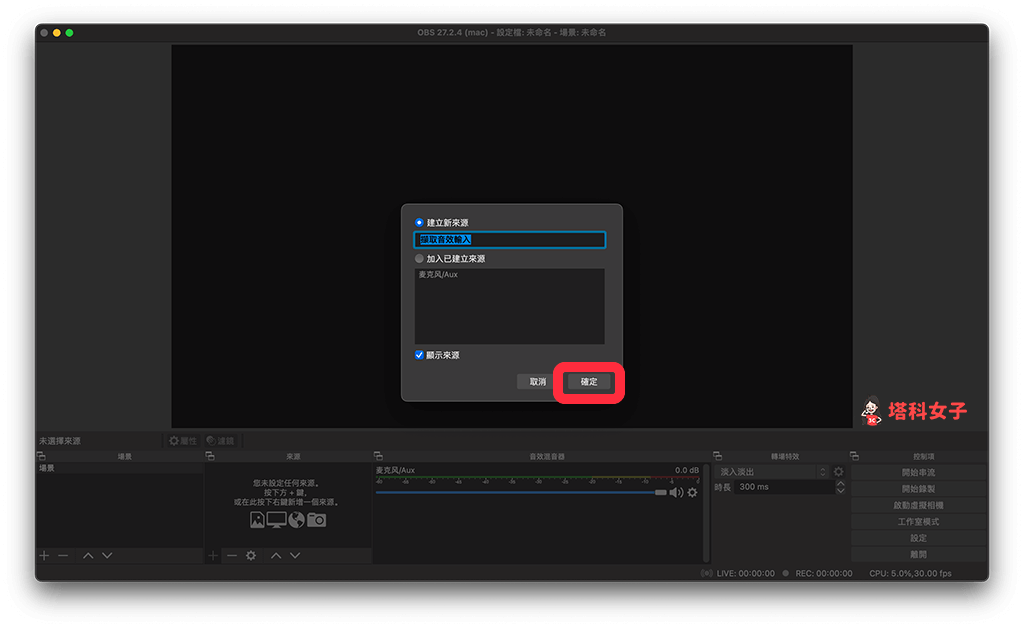Increase transition duration with stepper up arrow
The height and width of the screenshot is (628, 1024).
[x=840, y=483]
